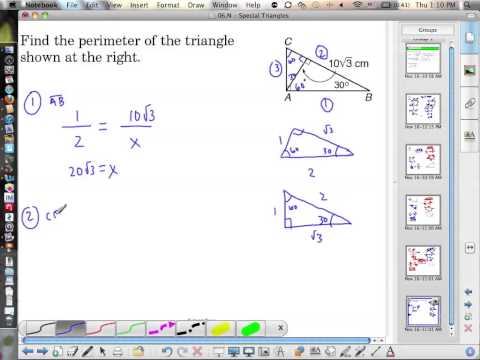Go to next page with toolbar forward arrow
Image resolution: width=480 pixels, height=360 pixels.
pyautogui.click(x=42, y=351)
